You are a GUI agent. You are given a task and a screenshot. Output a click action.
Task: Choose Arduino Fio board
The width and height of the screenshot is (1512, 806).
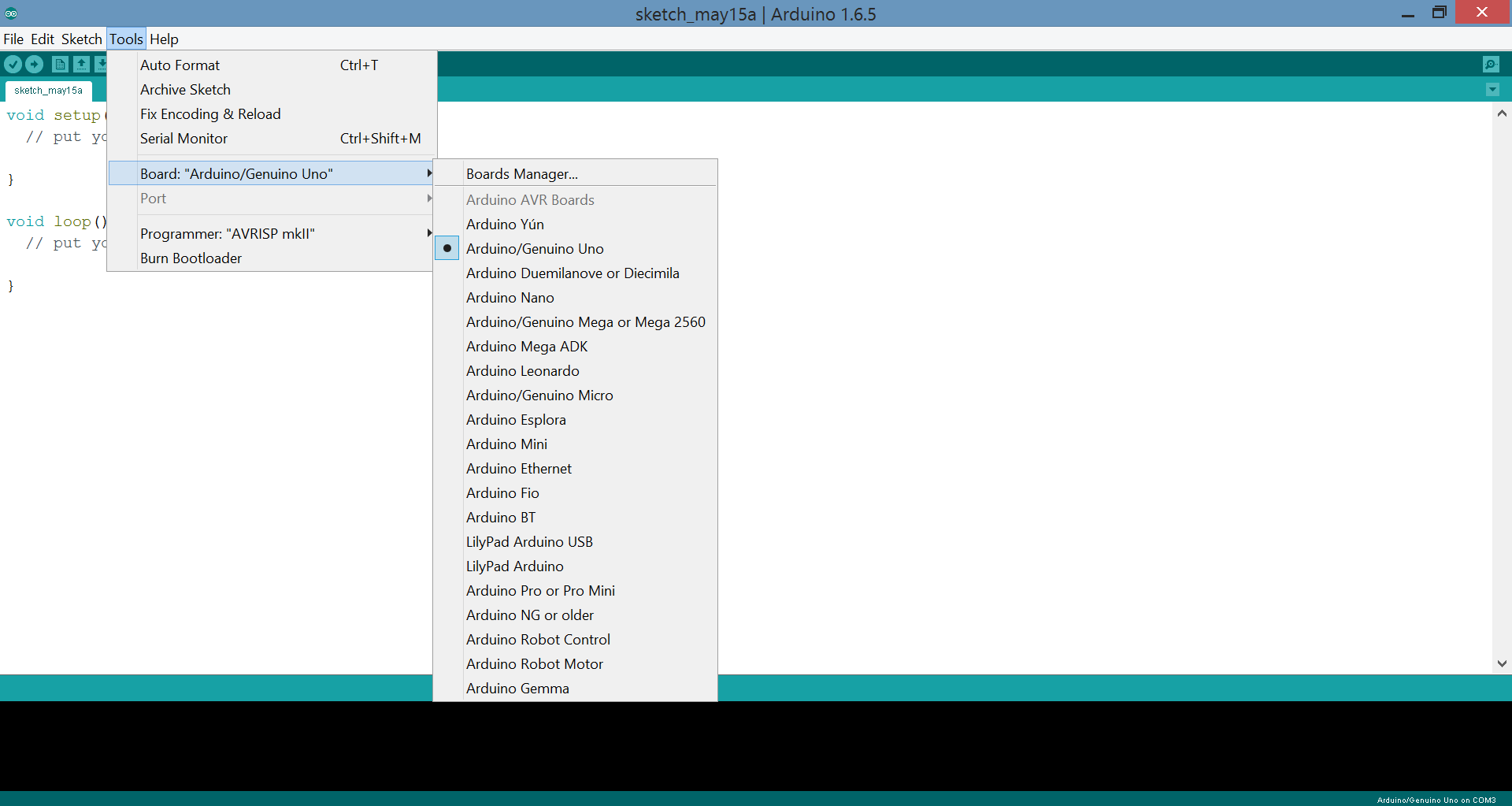(575, 493)
